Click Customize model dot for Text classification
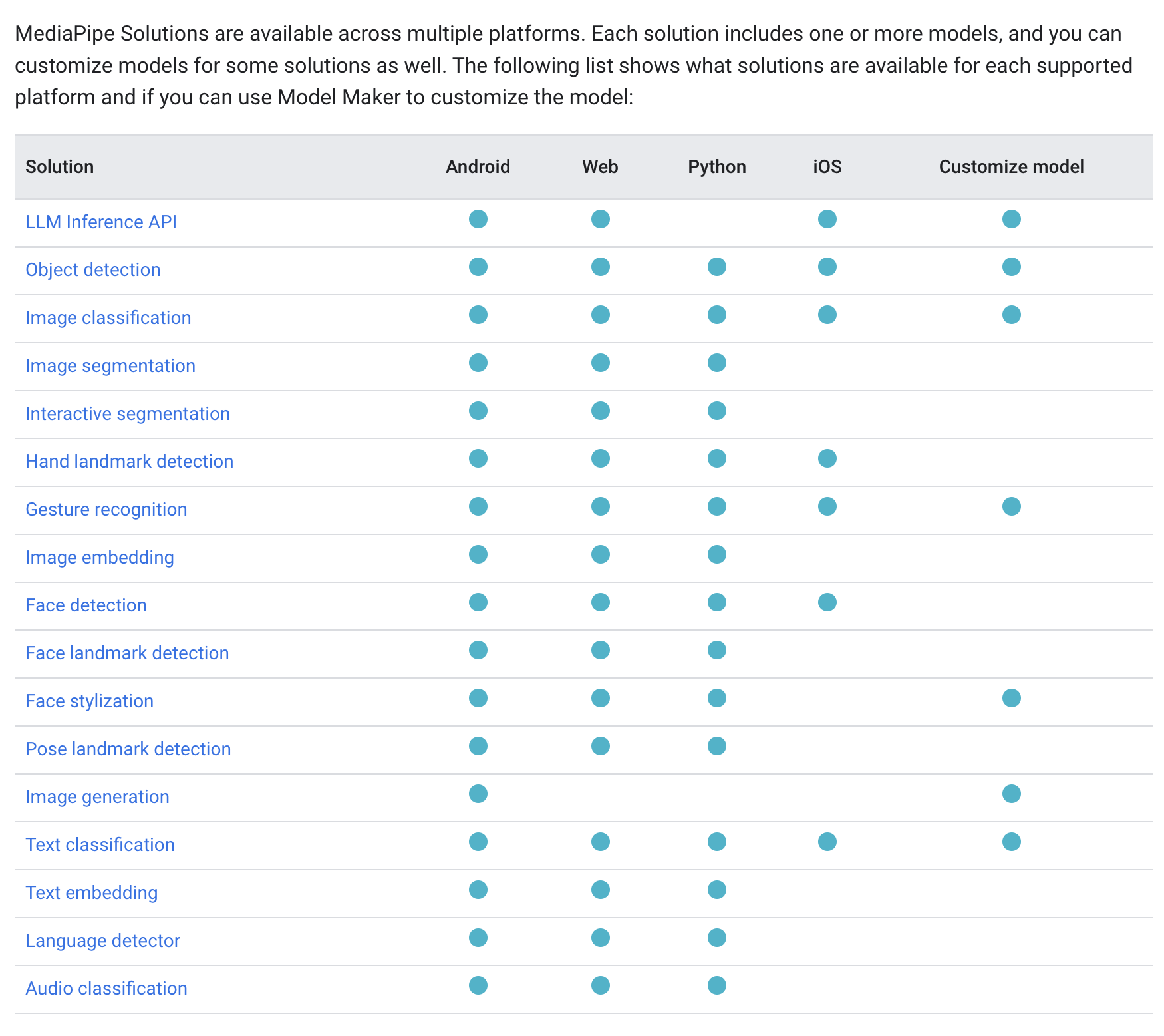 point(1012,842)
